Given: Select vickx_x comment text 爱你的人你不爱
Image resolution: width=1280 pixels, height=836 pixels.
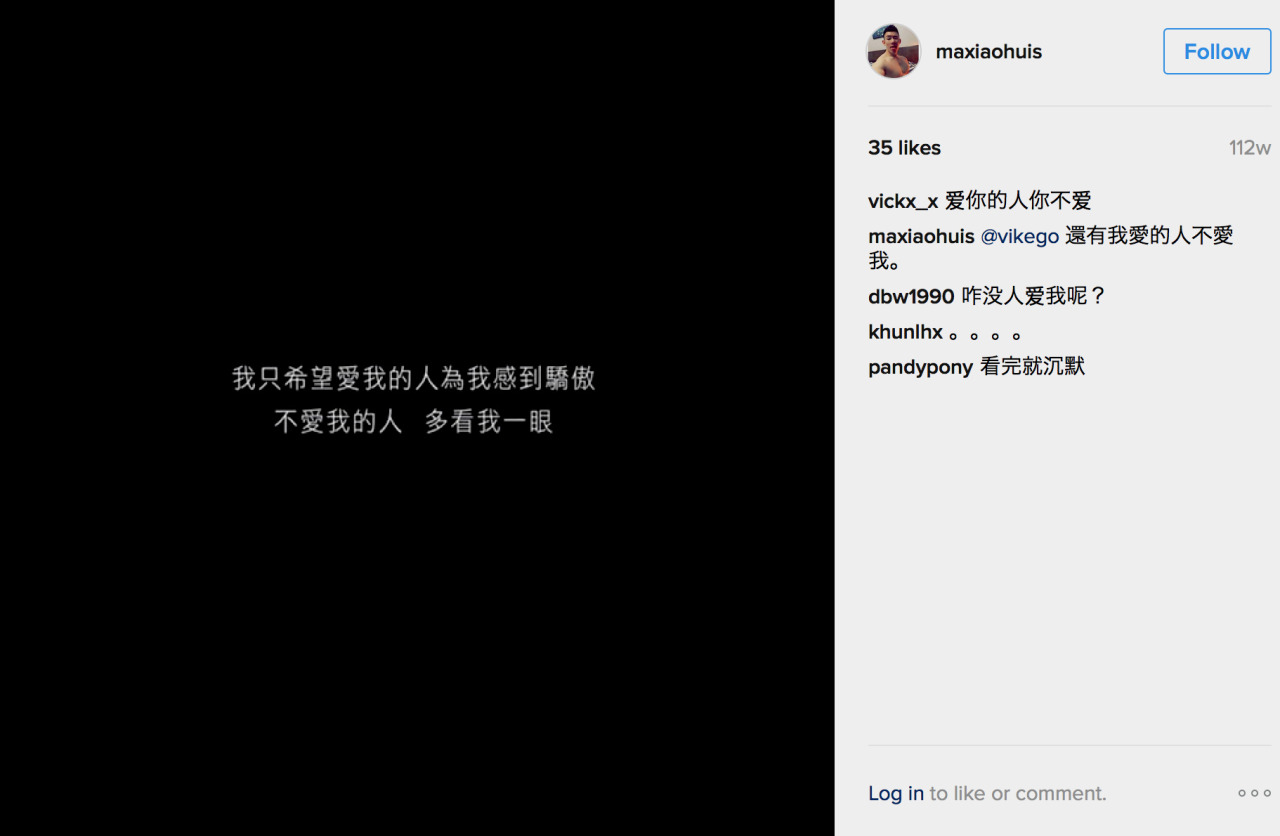Looking at the screenshot, I should point(1018,201).
